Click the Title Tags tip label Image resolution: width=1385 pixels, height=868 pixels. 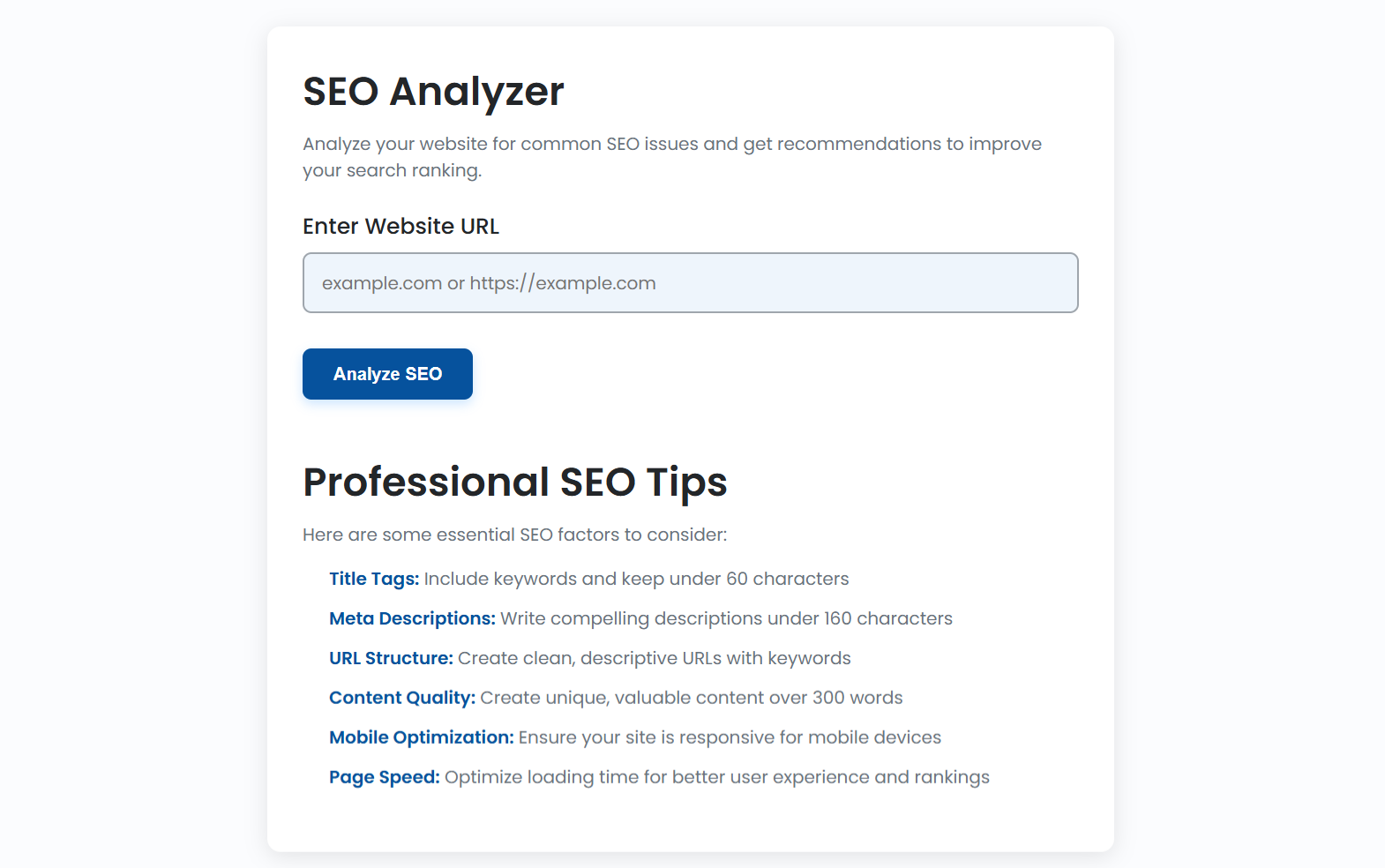pyautogui.click(x=374, y=579)
